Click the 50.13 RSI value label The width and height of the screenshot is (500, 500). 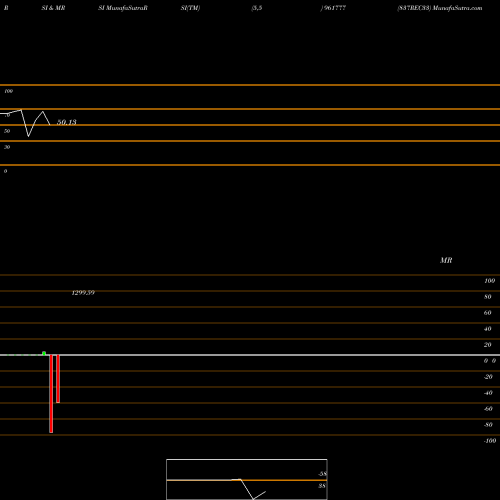pos(67,122)
